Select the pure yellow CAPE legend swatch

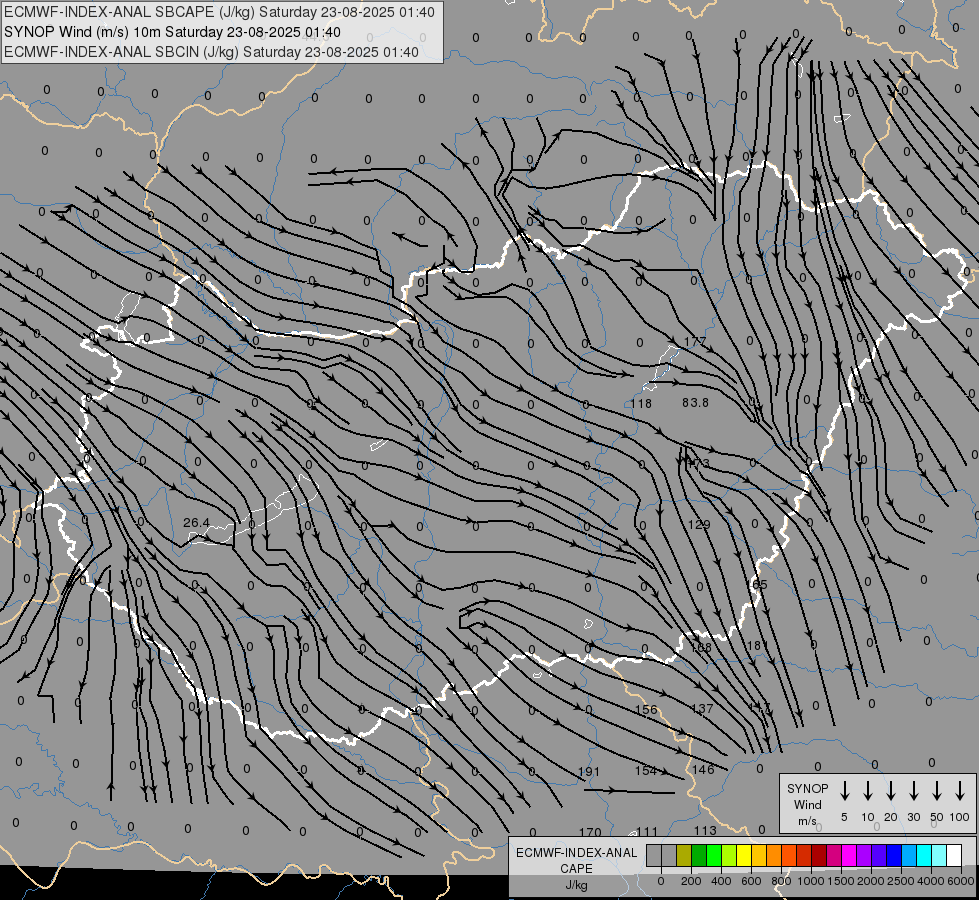(744, 855)
